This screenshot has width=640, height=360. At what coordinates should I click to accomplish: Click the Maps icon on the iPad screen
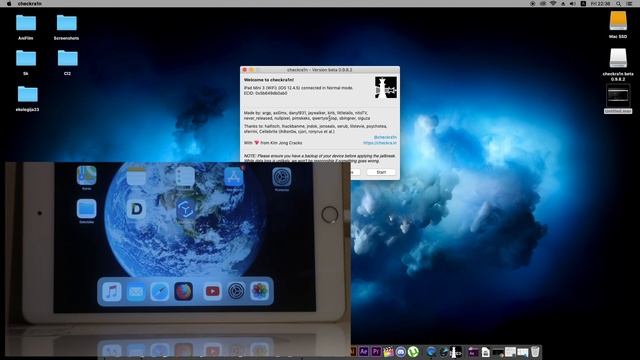coord(87,176)
